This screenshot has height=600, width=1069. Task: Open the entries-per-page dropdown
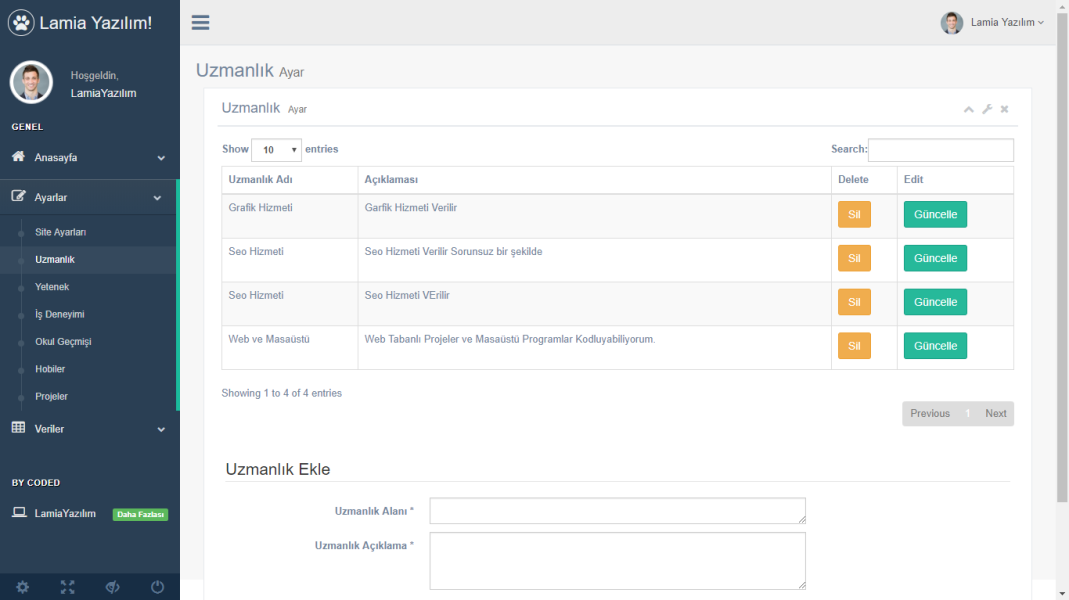click(x=276, y=150)
